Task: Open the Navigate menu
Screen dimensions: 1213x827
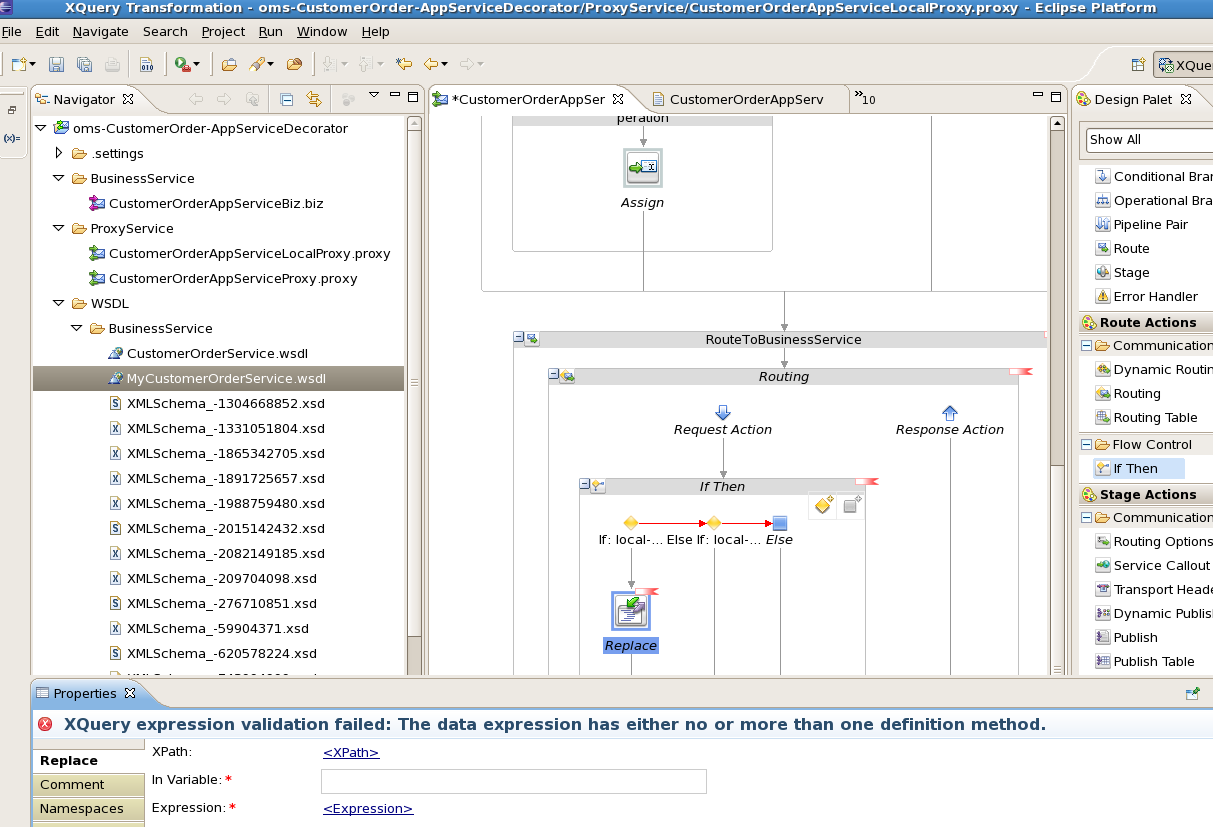Action: coord(100,32)
